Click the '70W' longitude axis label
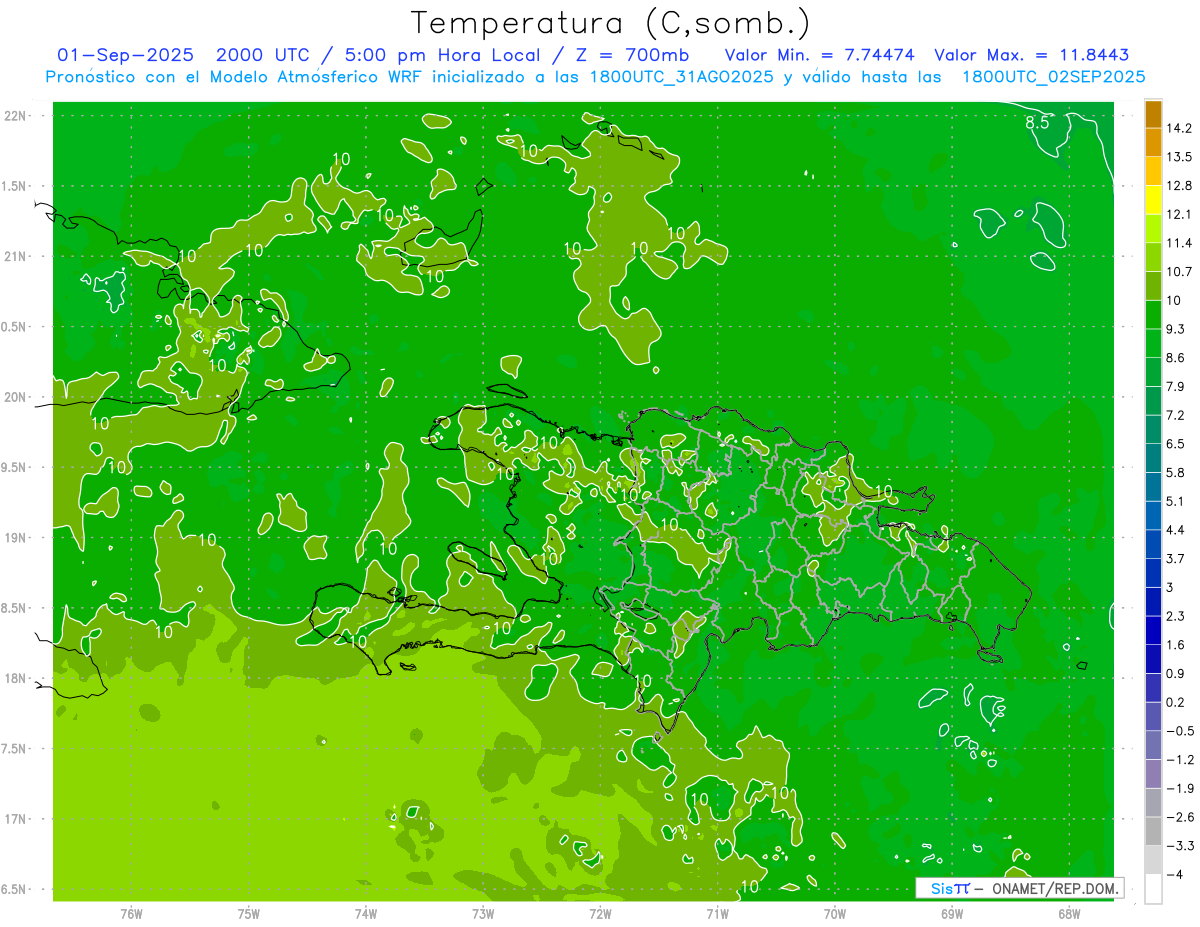The image size is (1200, 927). pyautogui.click(x=835, y=913)
